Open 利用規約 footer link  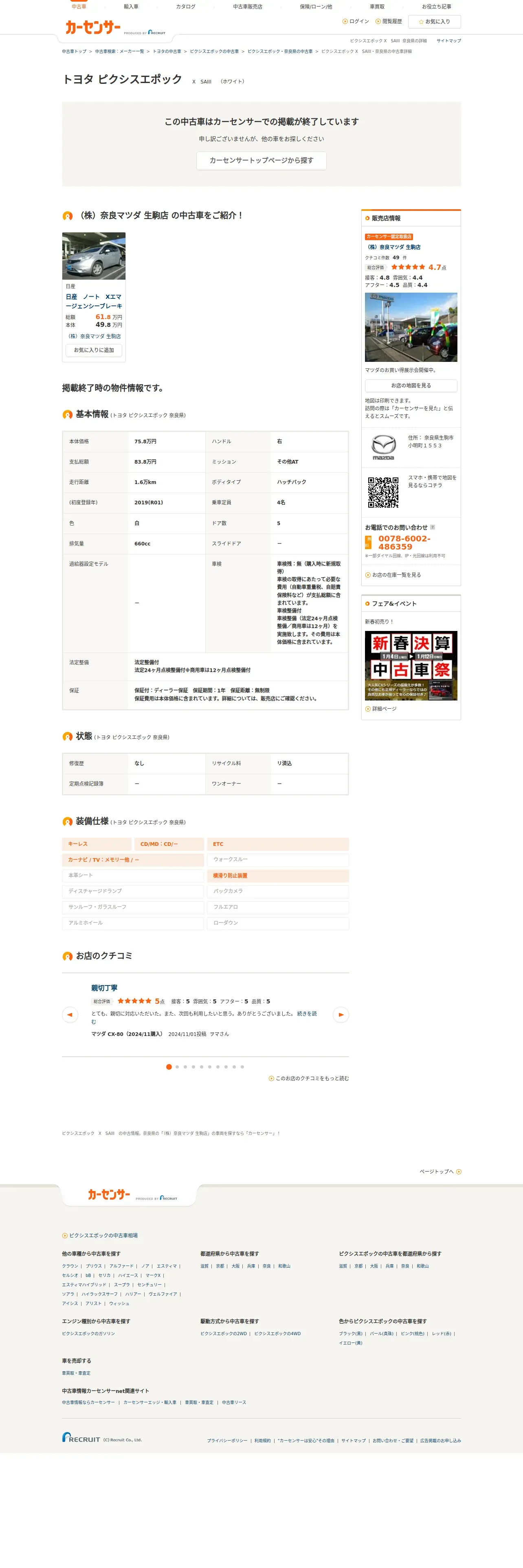(262, 1440)
